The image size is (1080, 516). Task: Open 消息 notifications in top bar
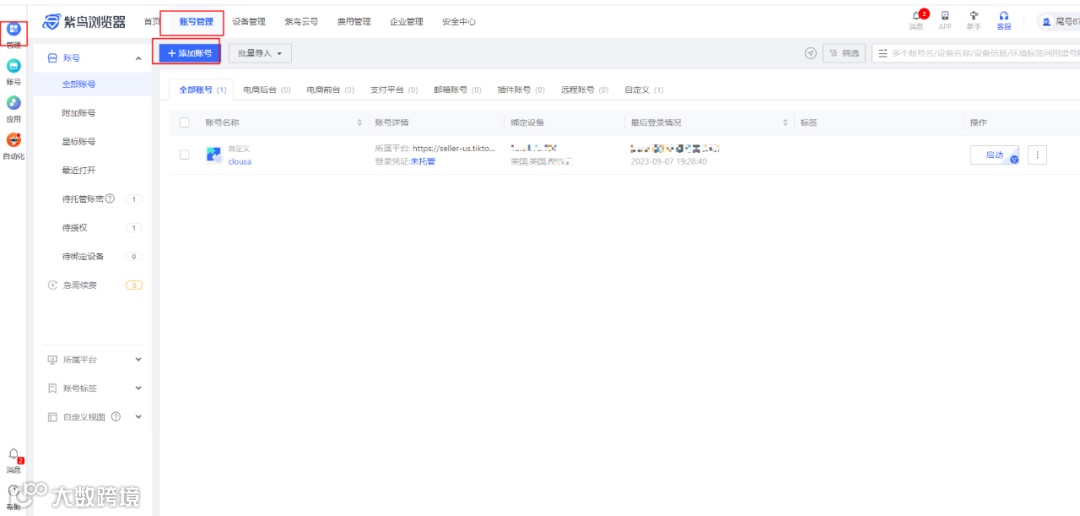tap(916, 20)
